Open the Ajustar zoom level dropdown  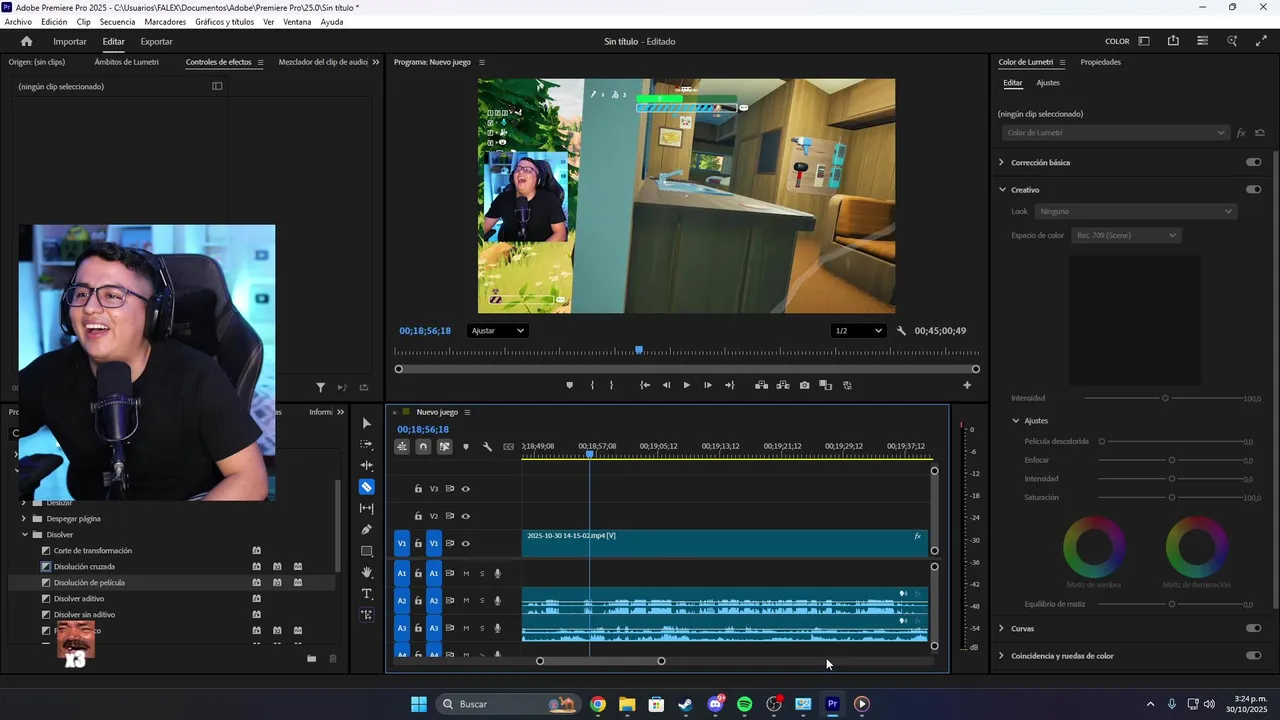[497, 331]
